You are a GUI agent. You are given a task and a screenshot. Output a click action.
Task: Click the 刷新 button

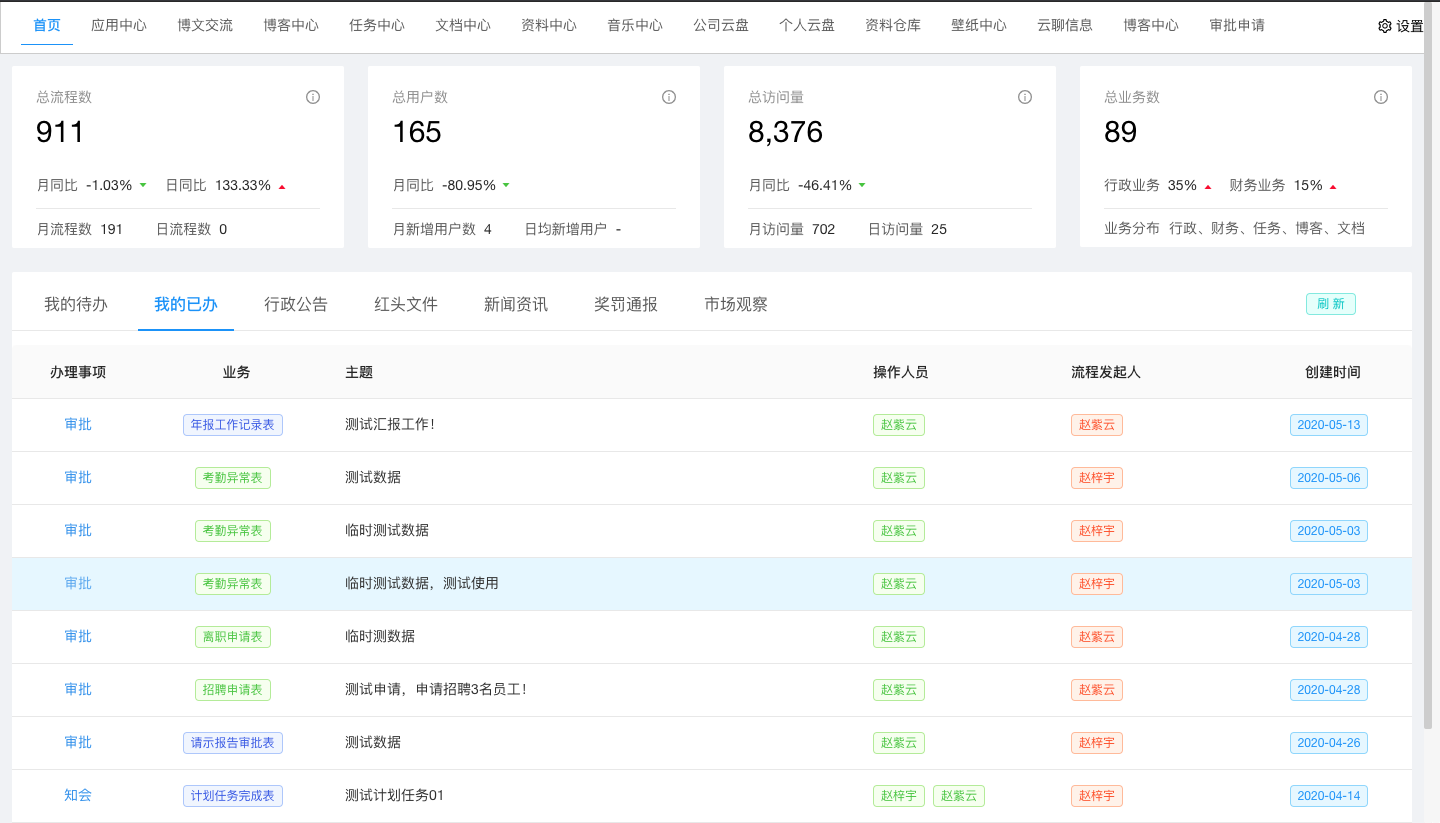coord(1331,304)
